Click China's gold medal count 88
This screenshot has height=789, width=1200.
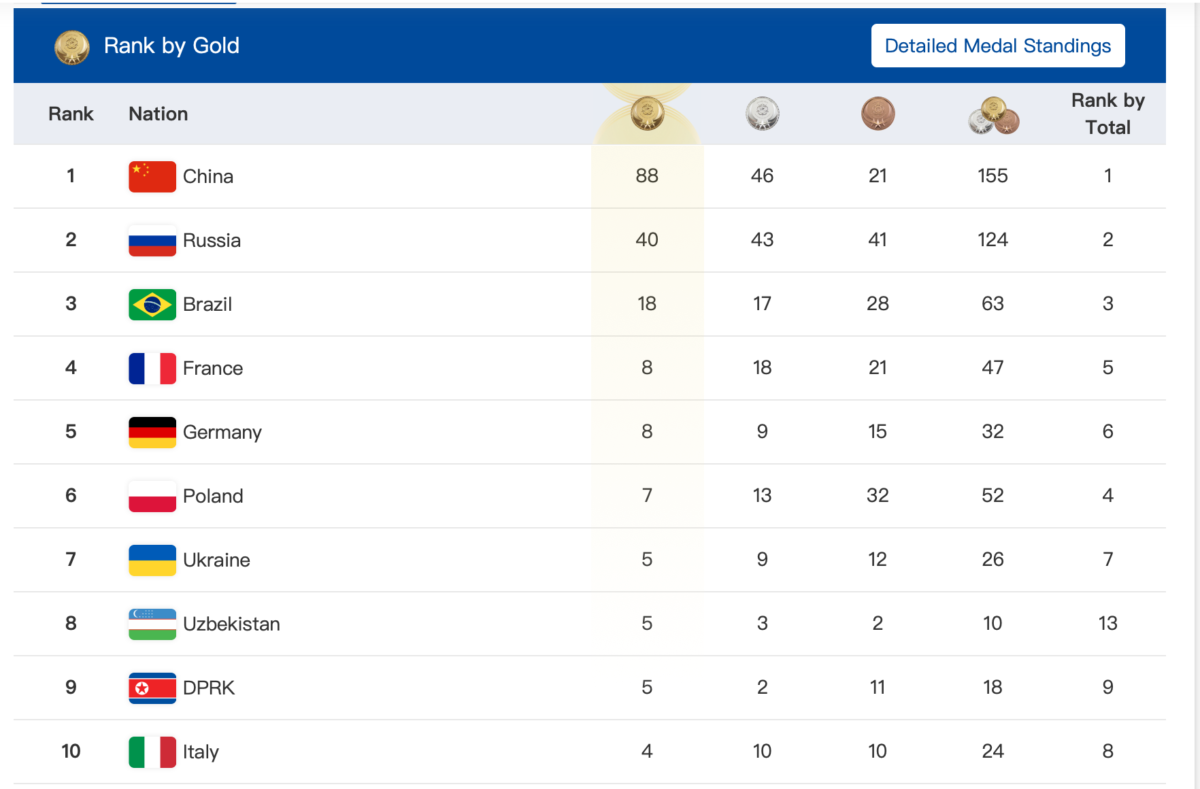pos(647,176)
